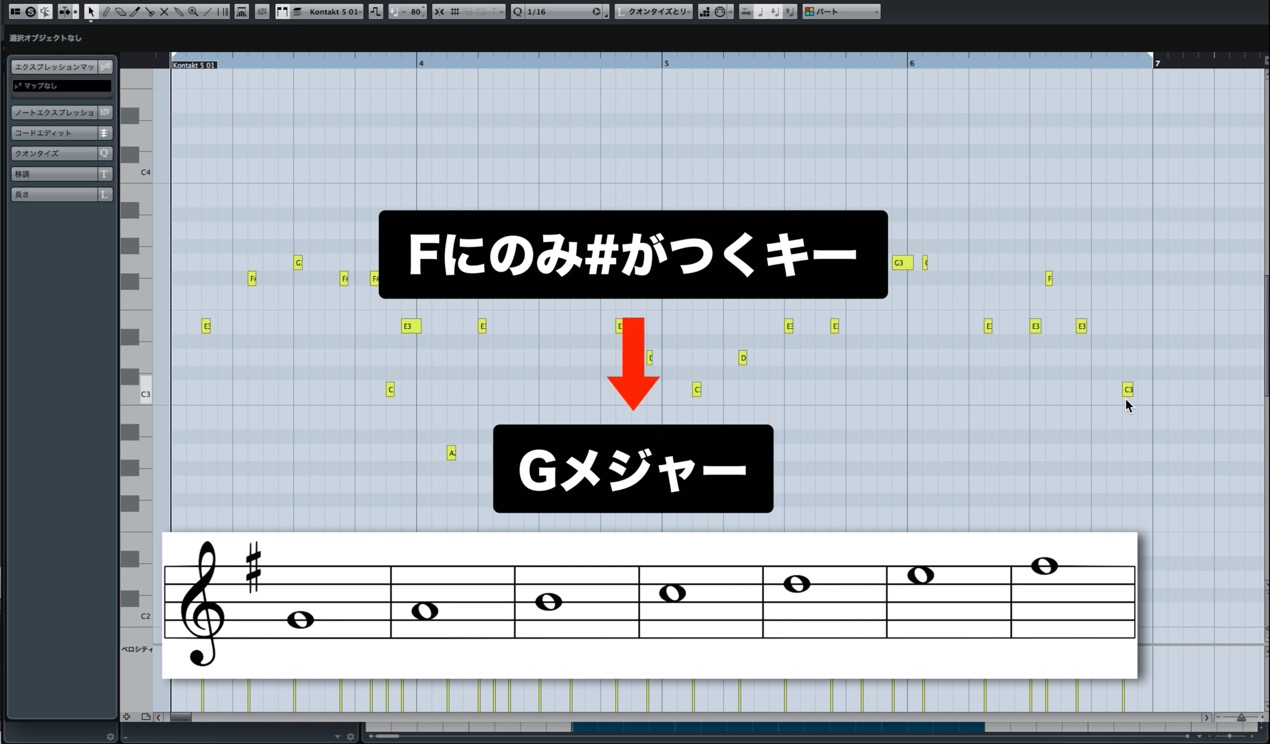Select the Line tool
Viewport: 1270px width, 744px height.
point(207,12)
